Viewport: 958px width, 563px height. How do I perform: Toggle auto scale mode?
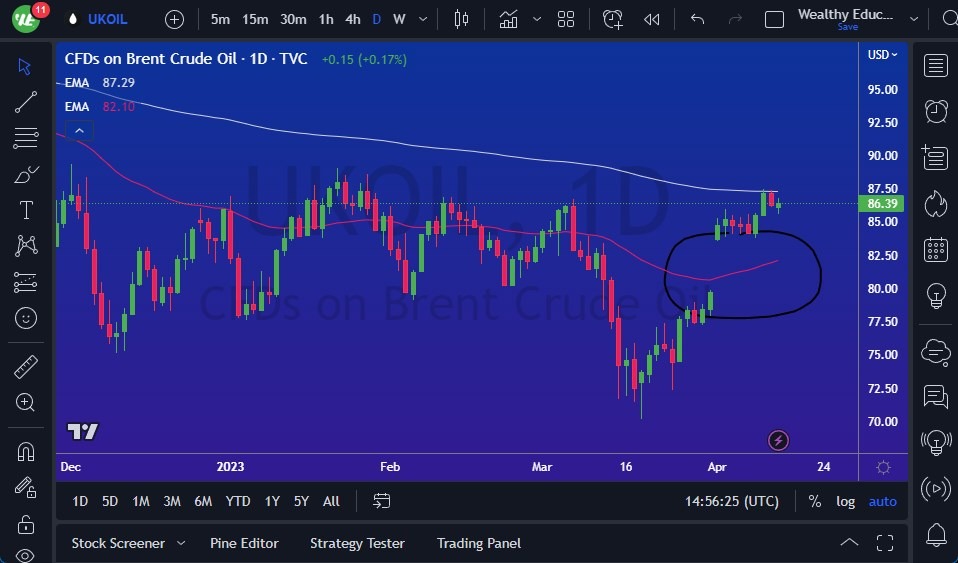[882, 501]
